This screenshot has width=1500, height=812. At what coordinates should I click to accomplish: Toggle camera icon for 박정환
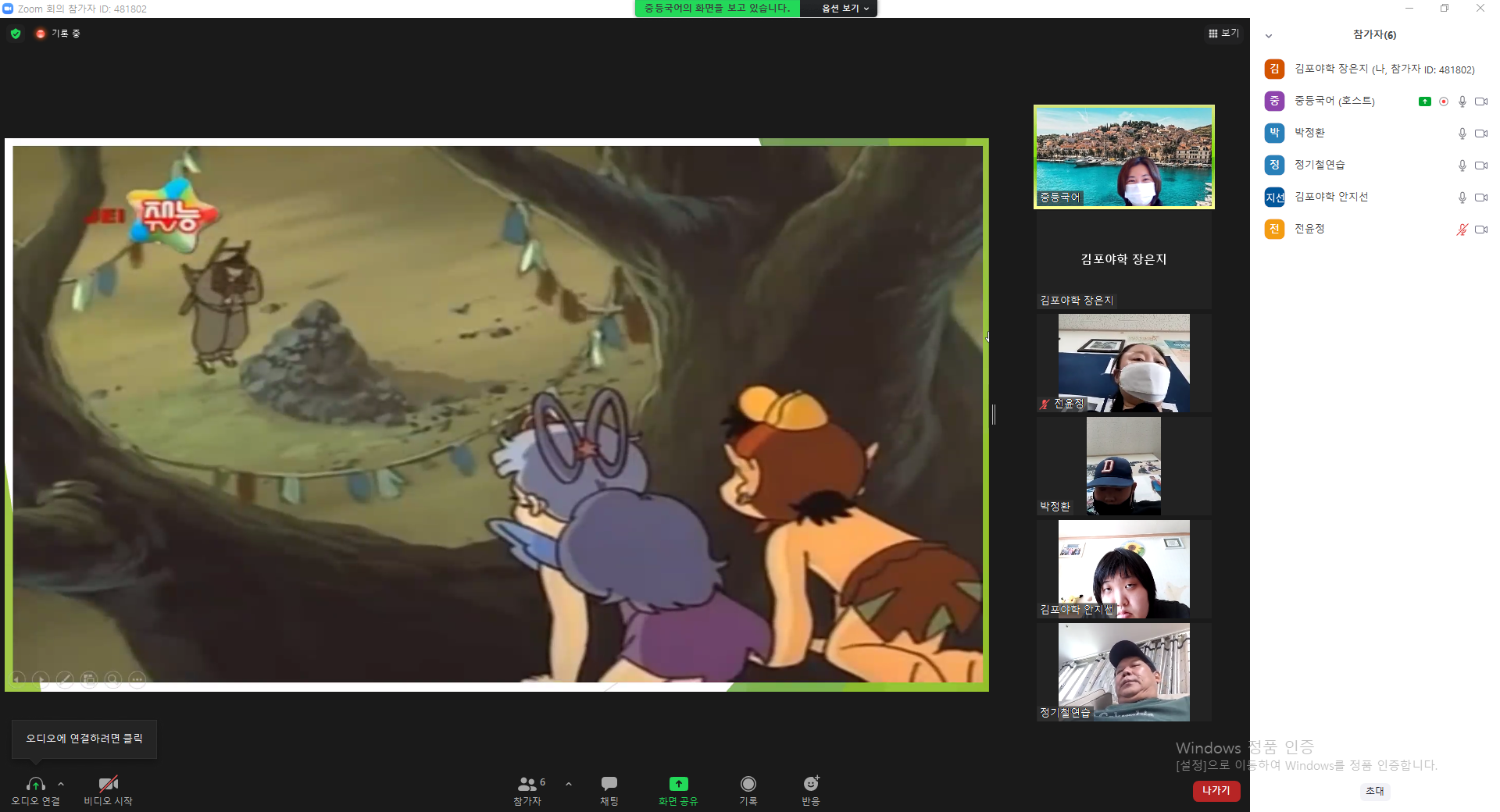(1481, 134)
